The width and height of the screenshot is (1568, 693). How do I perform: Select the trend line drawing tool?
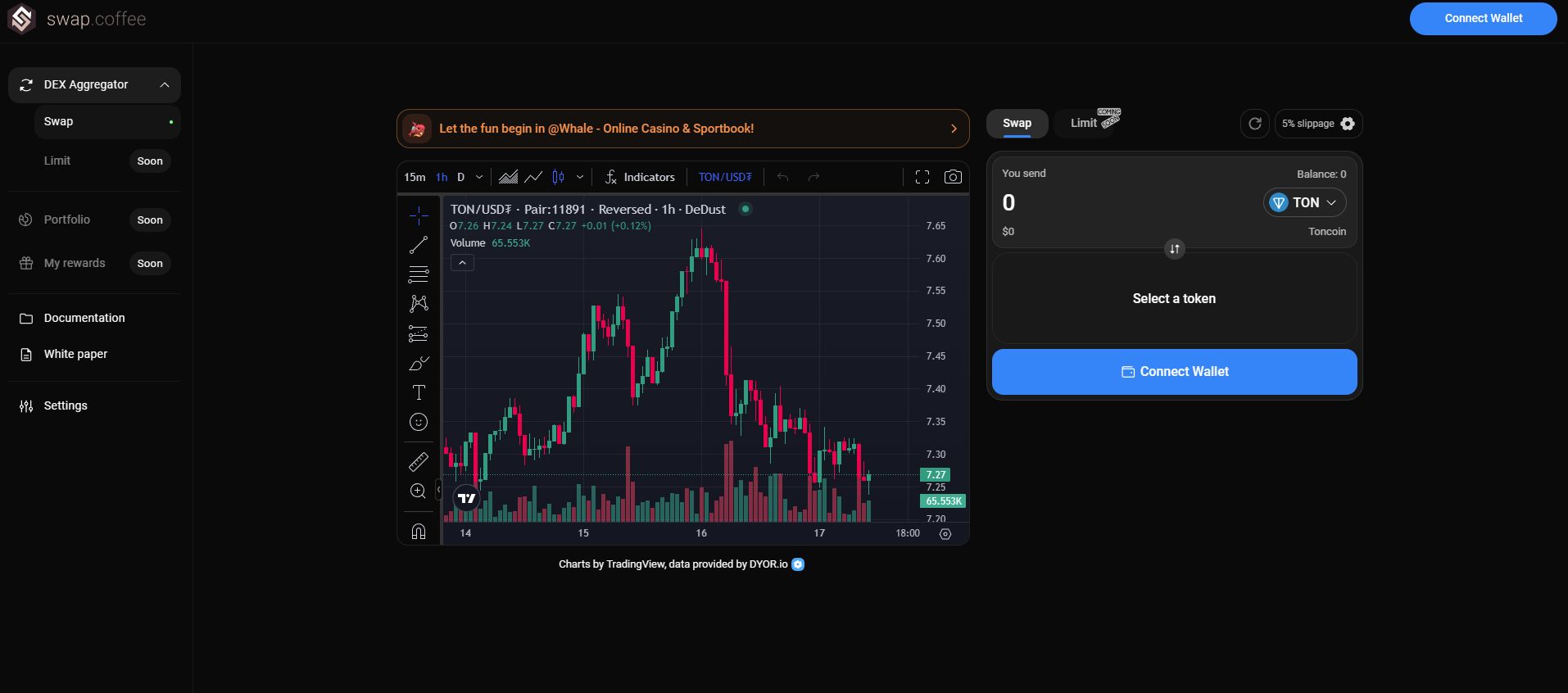(419, 245)
